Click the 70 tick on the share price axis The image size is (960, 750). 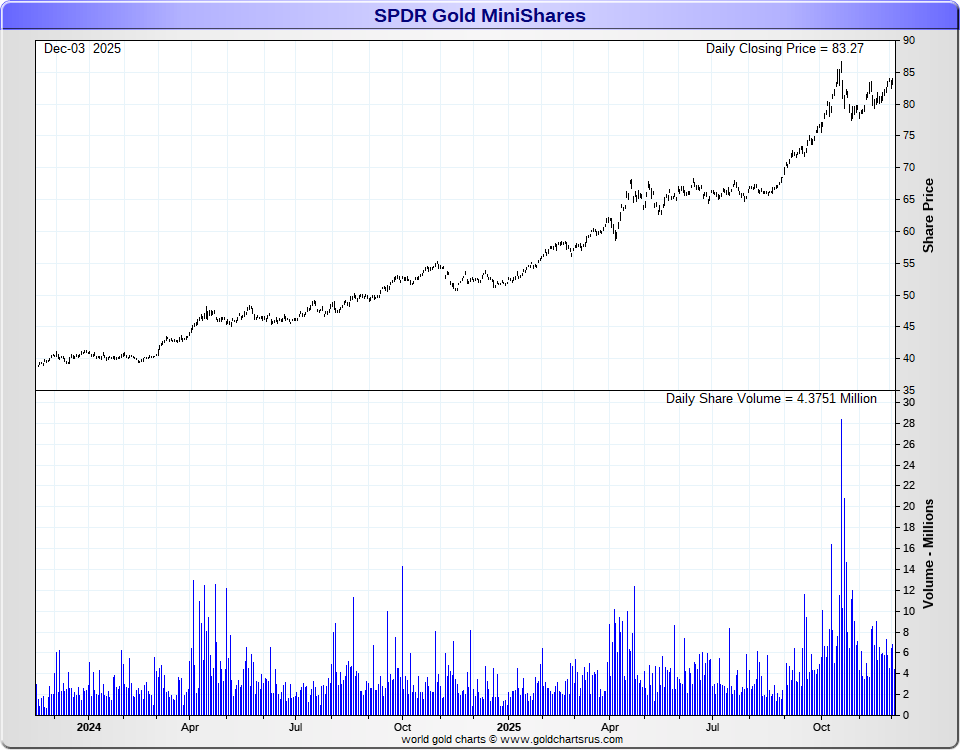pyautogui.click(x=909, y=168)
